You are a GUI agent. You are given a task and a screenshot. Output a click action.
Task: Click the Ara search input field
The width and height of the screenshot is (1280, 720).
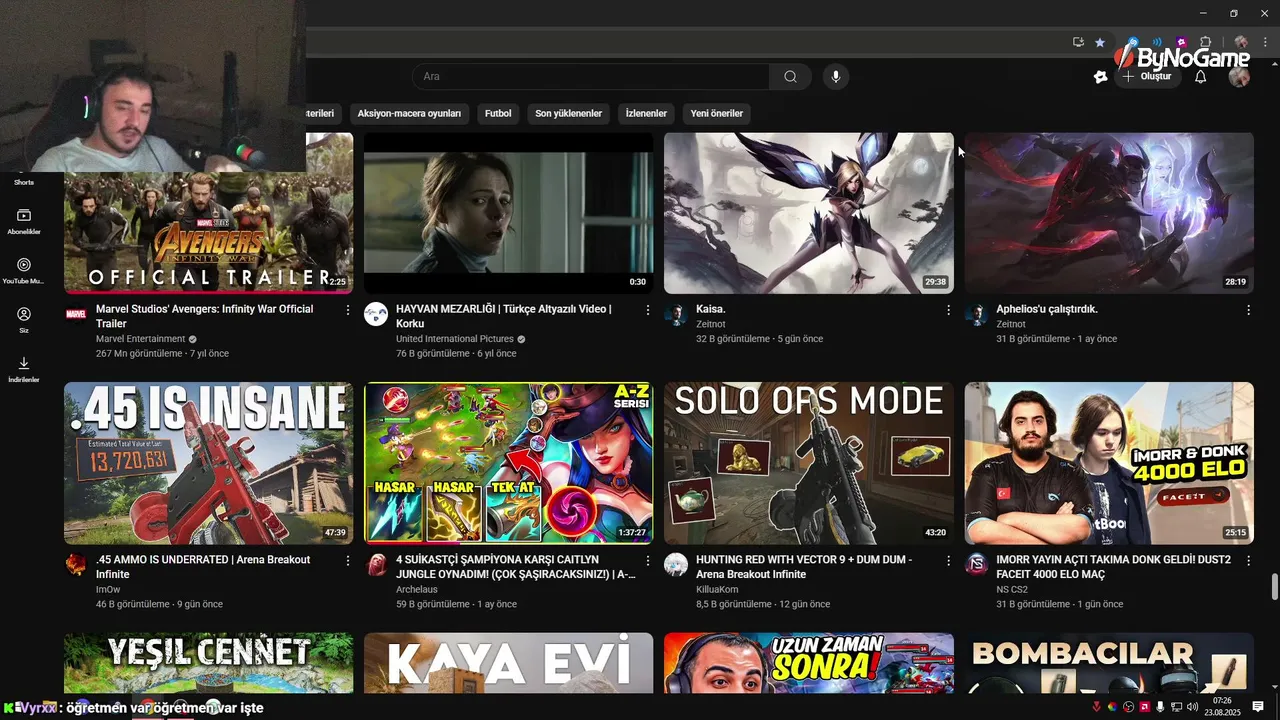click(591, 77)
